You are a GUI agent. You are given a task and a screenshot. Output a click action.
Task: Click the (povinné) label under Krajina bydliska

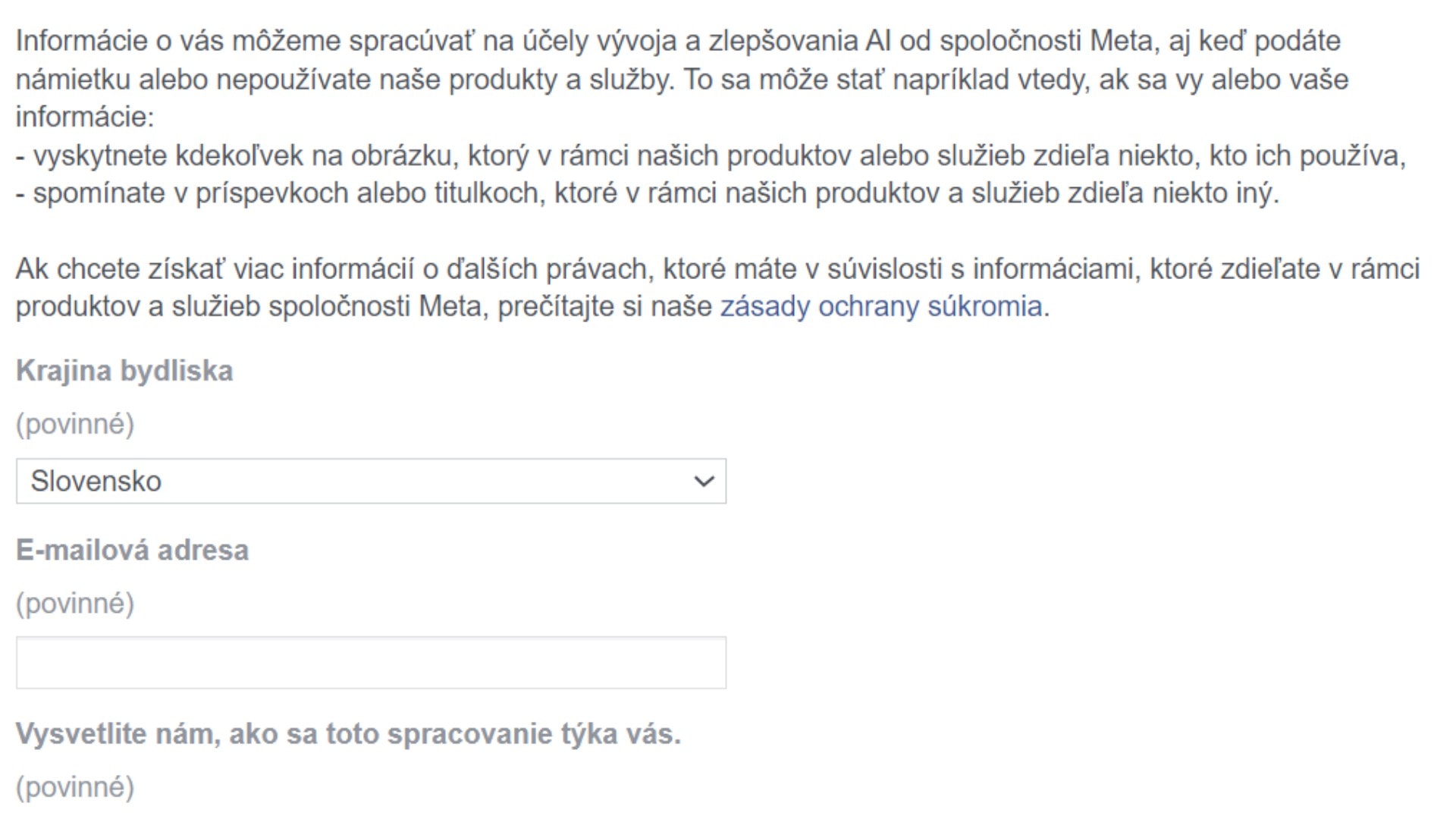(x=75, y=425)
